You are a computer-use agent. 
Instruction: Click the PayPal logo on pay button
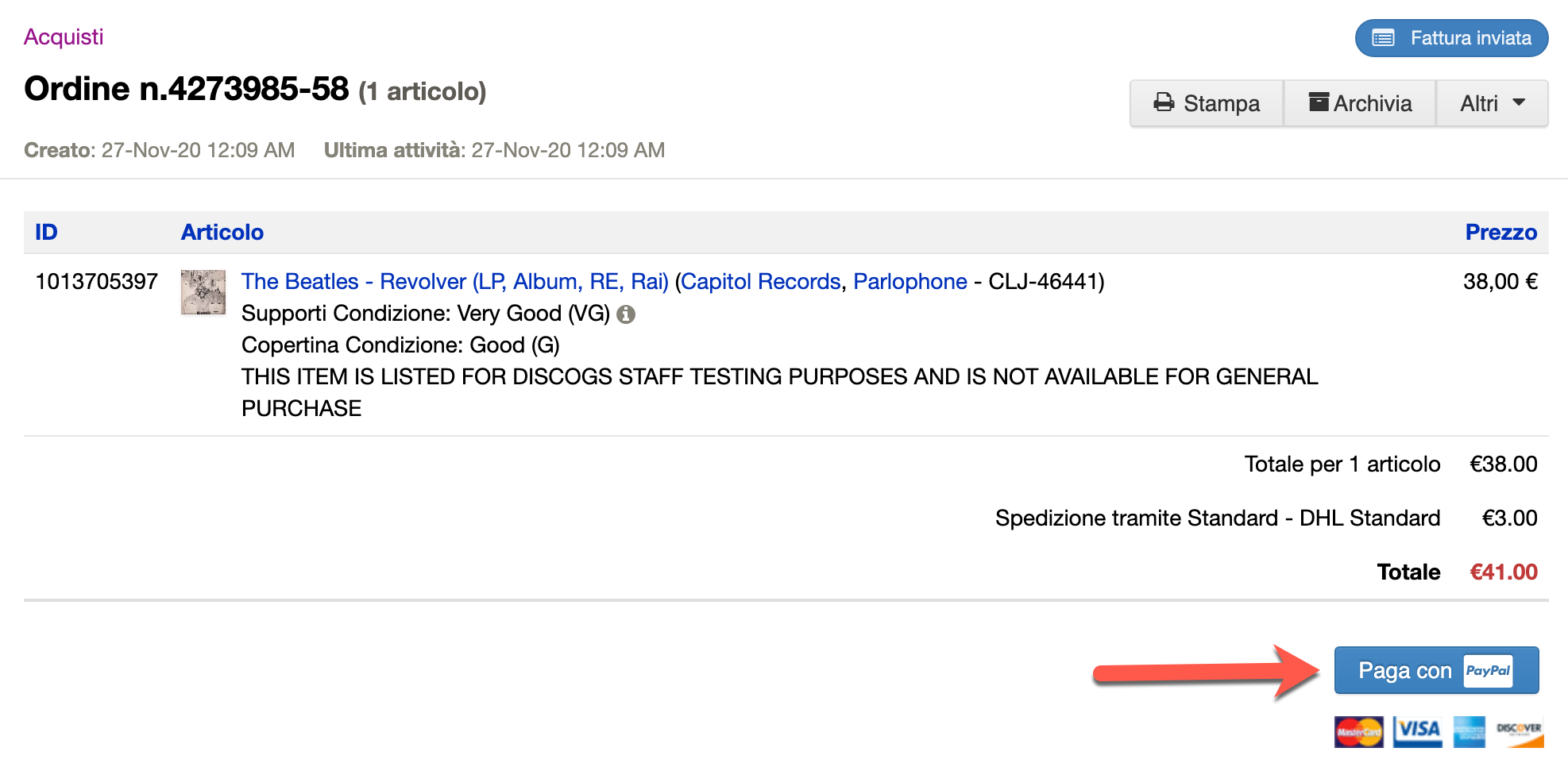point(1488,670)
